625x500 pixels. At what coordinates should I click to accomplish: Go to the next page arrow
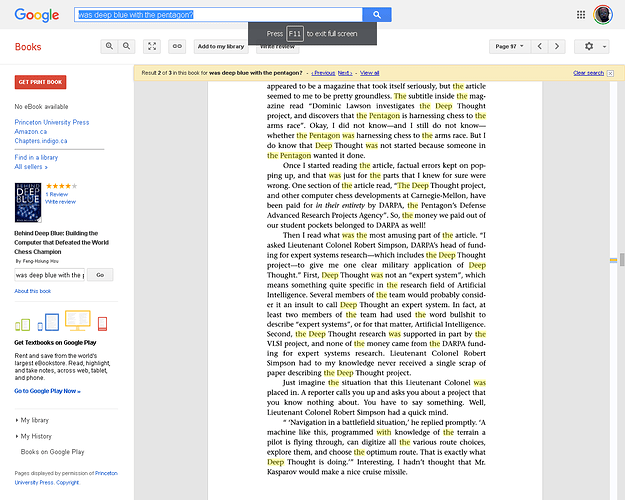(x=557, y=46)
